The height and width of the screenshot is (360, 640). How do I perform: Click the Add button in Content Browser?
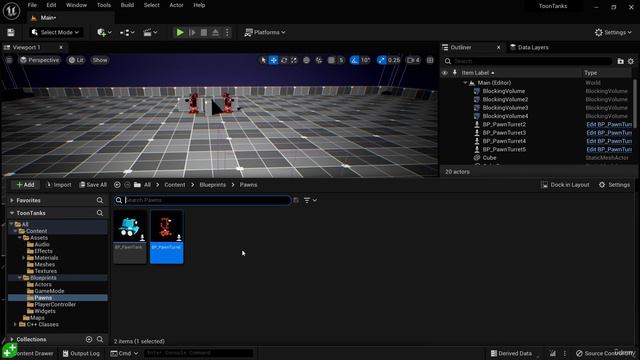click(25, 185)
